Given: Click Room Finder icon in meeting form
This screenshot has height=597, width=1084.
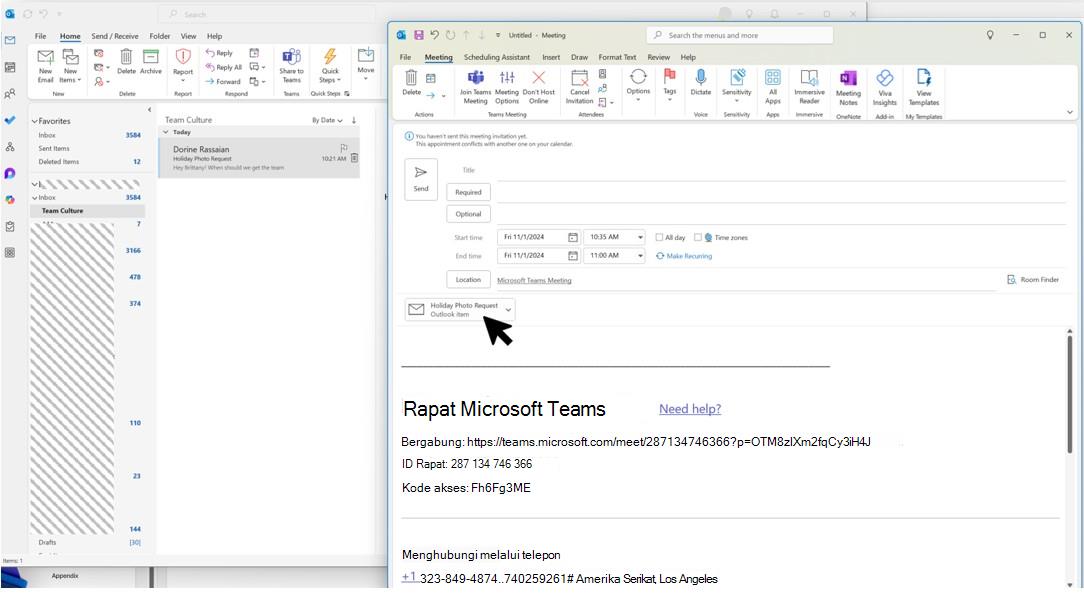Looking at the screenshot, I should 1011,280.
